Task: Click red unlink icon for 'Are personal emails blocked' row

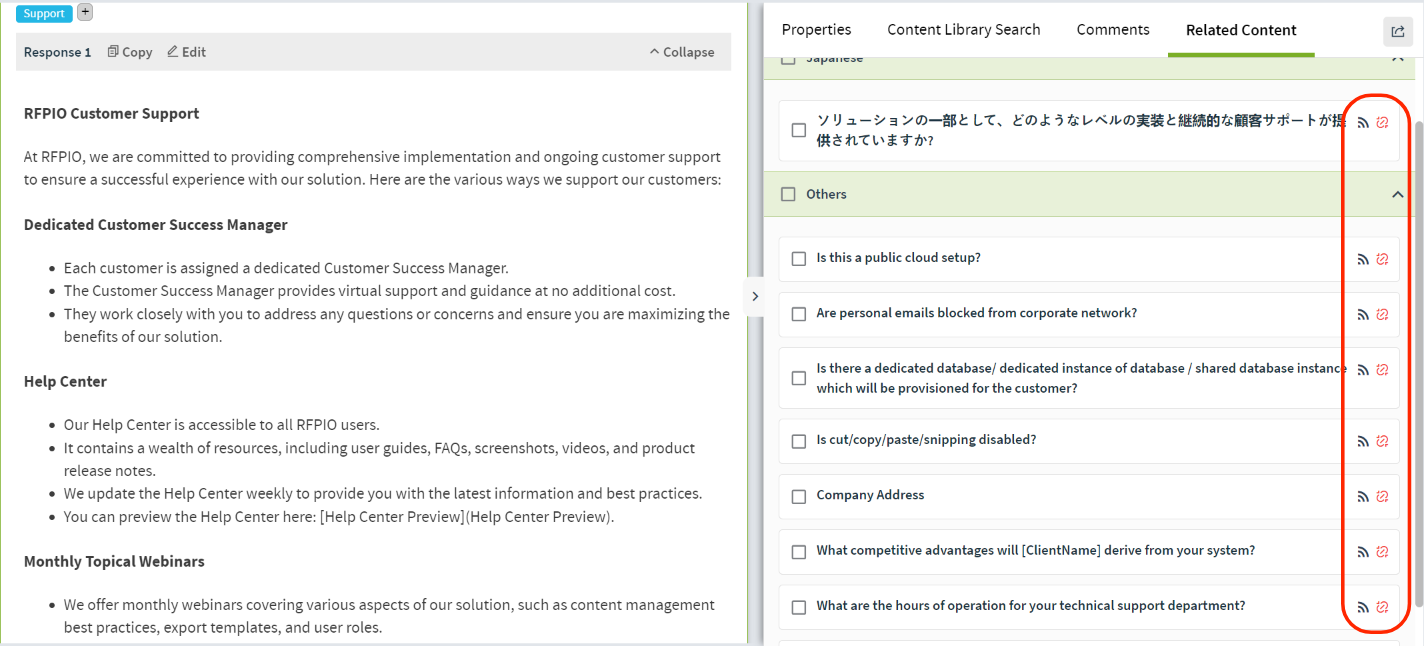Action: pos(1383,314)
